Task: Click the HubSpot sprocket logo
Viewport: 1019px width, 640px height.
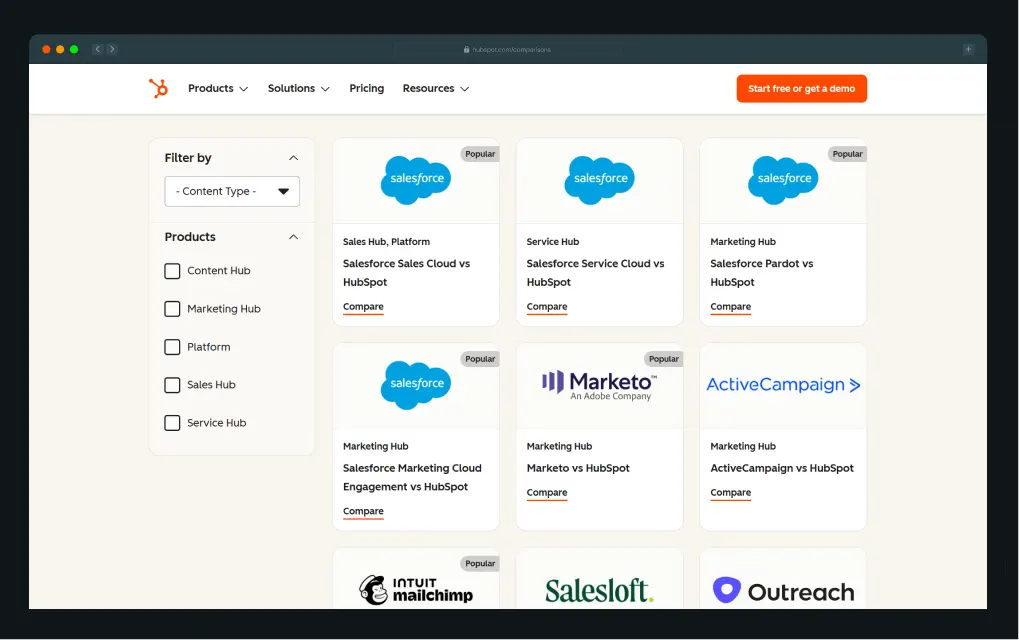Action: tap(158, 88)
